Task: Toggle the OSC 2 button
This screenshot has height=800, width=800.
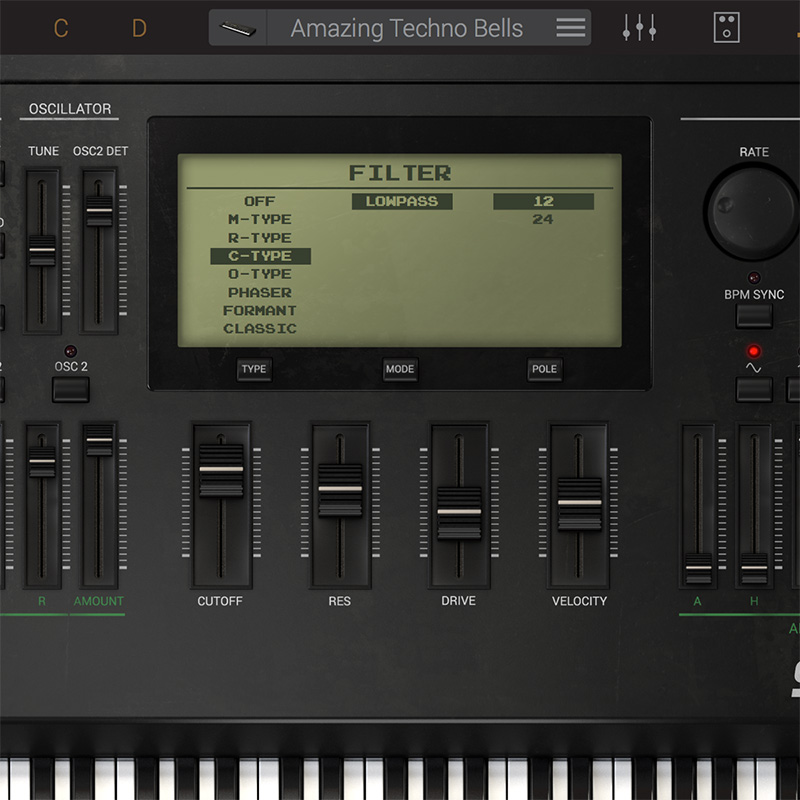Action: tap(70, 389)
